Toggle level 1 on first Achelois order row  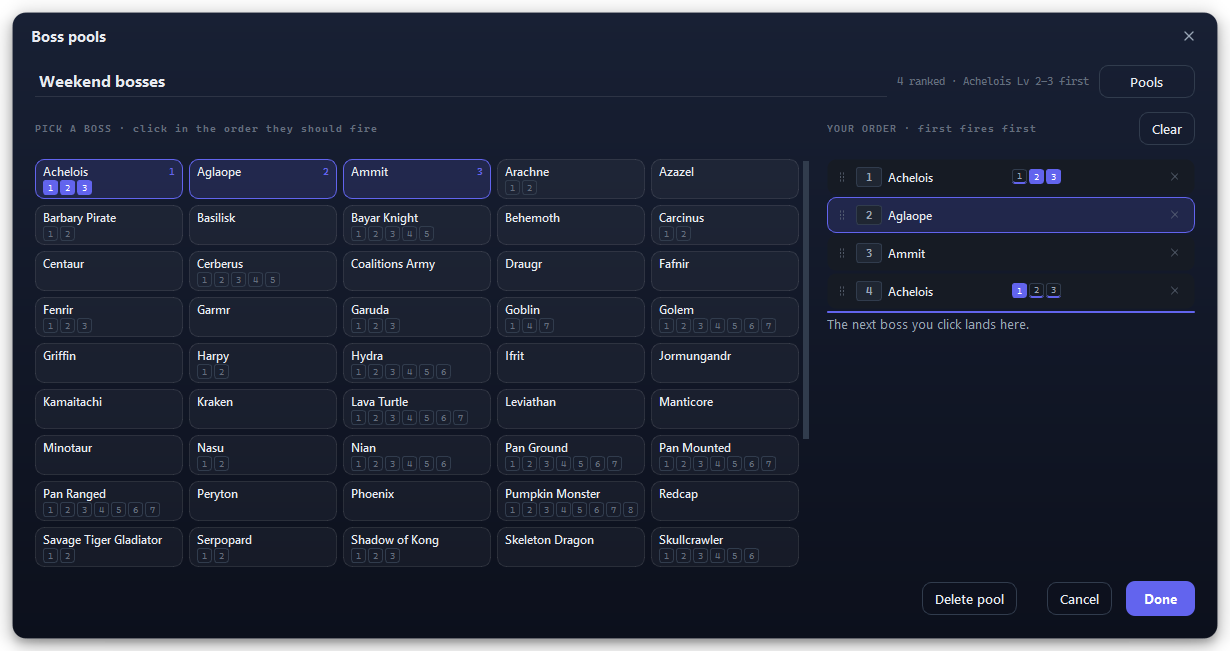pos(1019,177)
